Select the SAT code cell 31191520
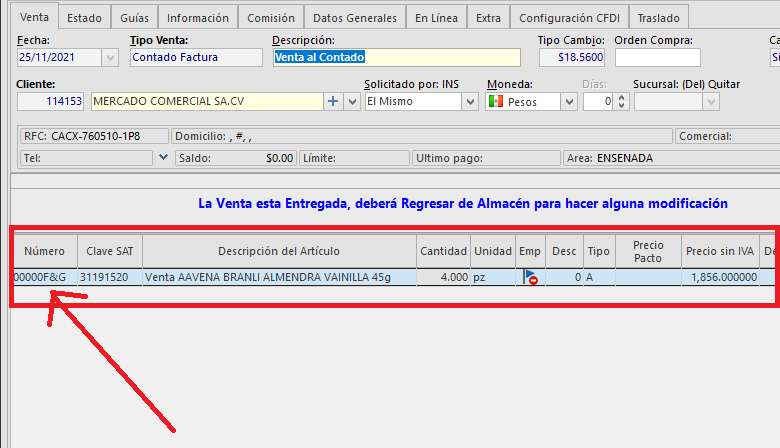The width and height of the screenshot is (780, 448). point(110,277)
